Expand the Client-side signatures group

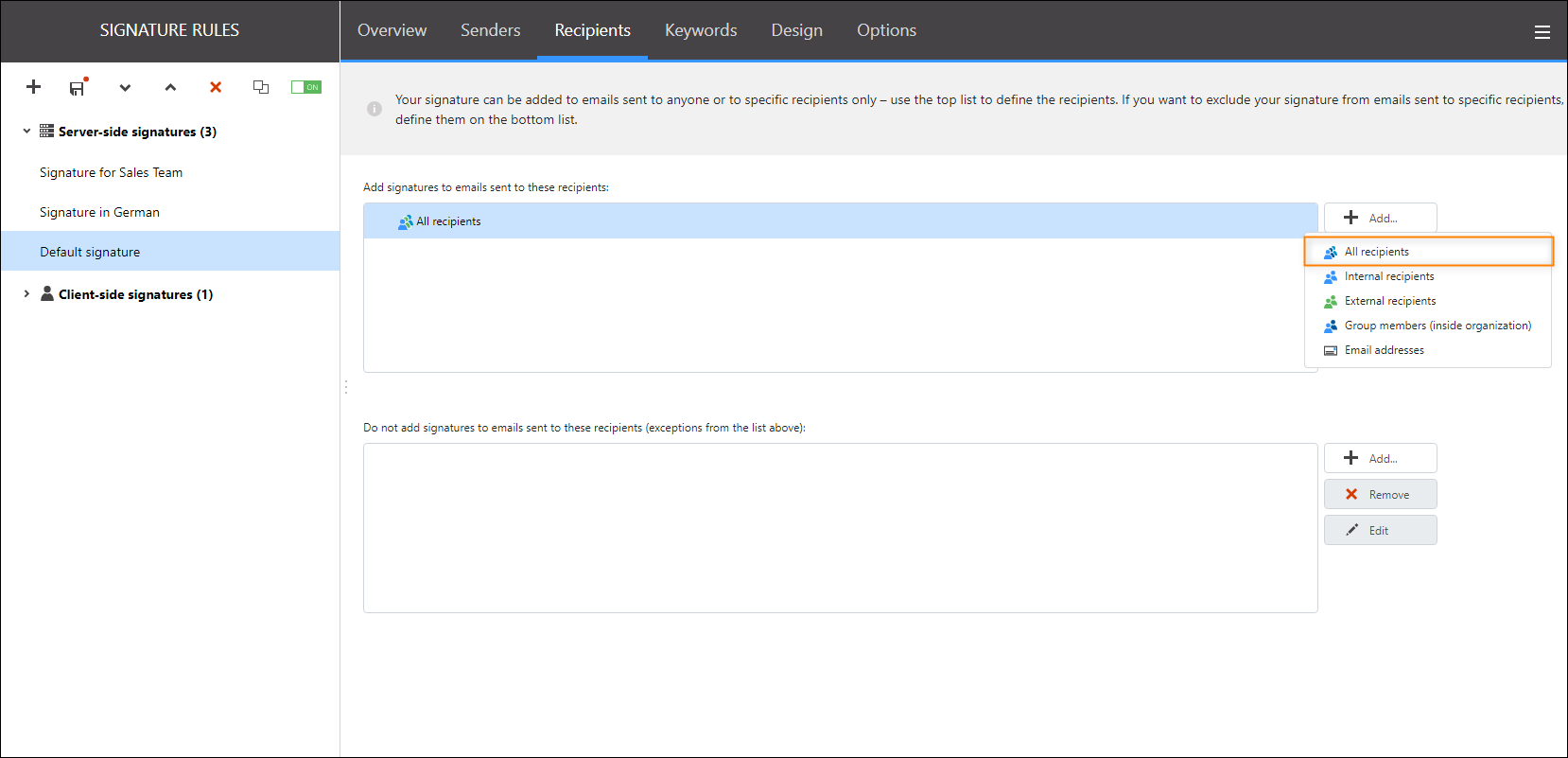point(26,294)
